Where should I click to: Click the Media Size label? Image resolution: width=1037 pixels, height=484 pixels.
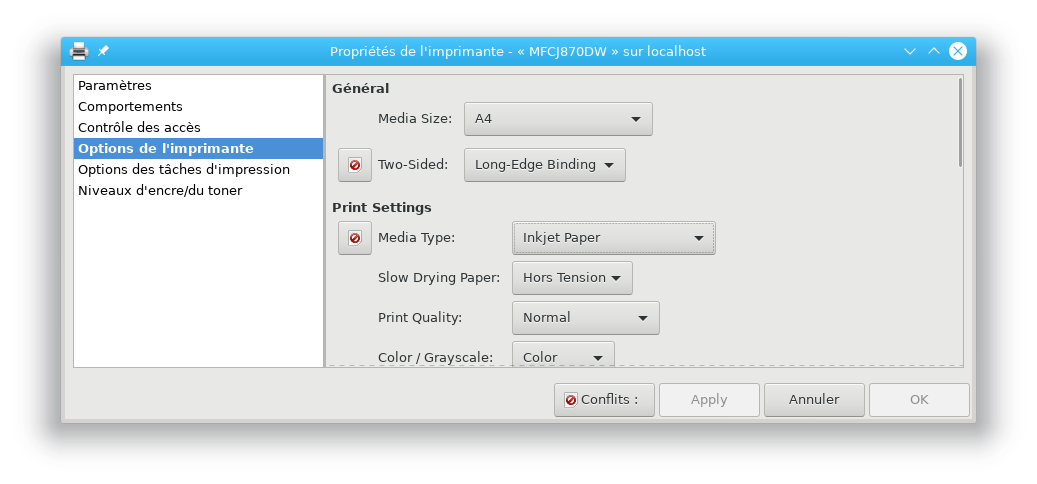coord(415,119)
